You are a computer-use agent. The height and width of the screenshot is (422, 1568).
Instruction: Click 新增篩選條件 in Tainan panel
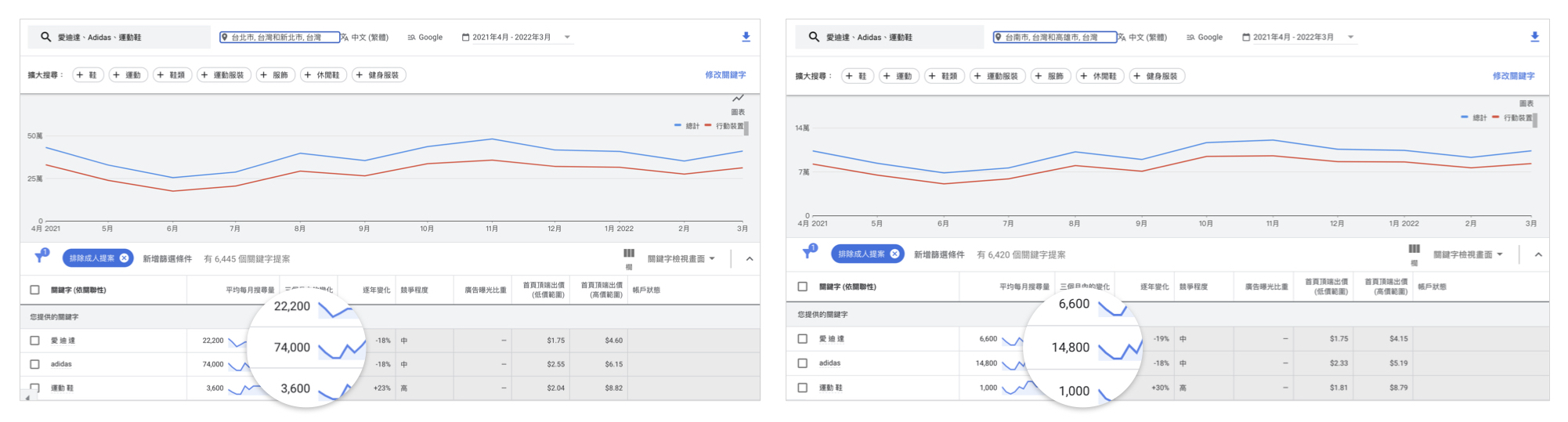click(939, 254)
